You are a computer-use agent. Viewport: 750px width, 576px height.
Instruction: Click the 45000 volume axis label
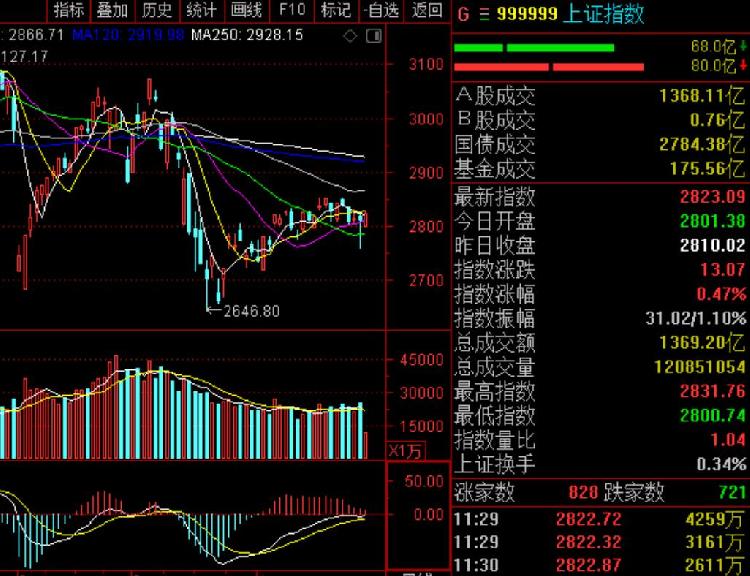pos(422,360)
